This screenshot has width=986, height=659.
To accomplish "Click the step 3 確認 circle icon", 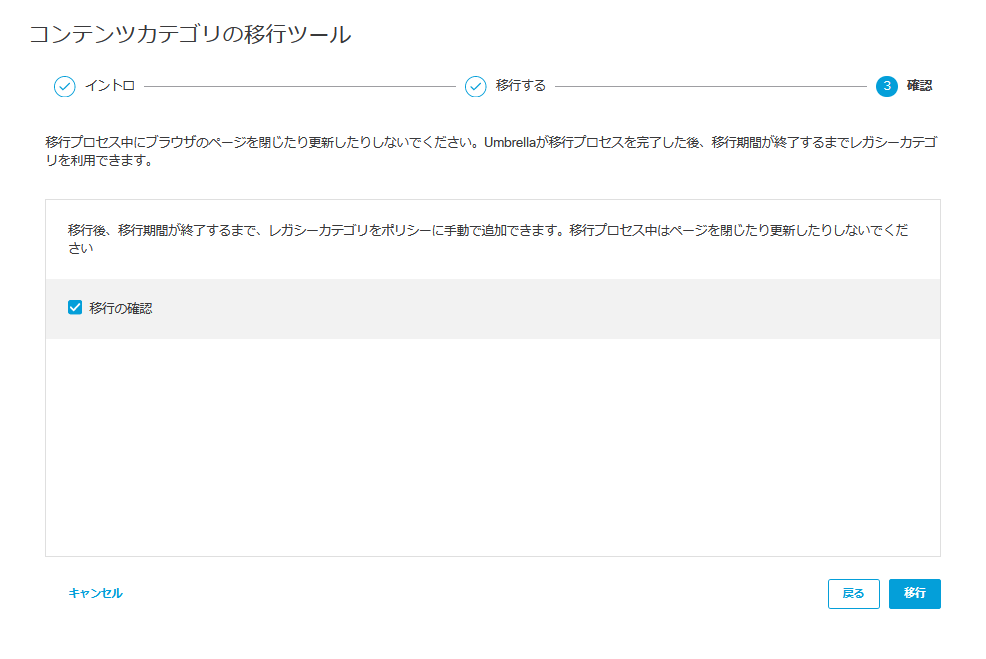I will [x=887, y=86].
